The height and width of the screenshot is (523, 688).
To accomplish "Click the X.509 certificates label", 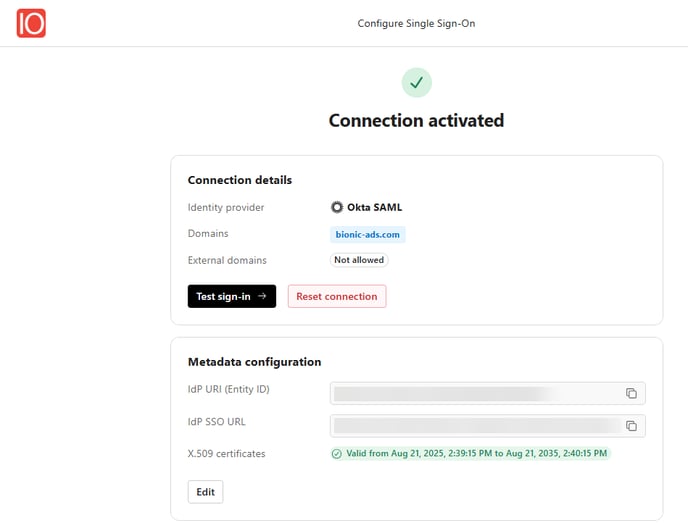I will click(x=226, y=454).
